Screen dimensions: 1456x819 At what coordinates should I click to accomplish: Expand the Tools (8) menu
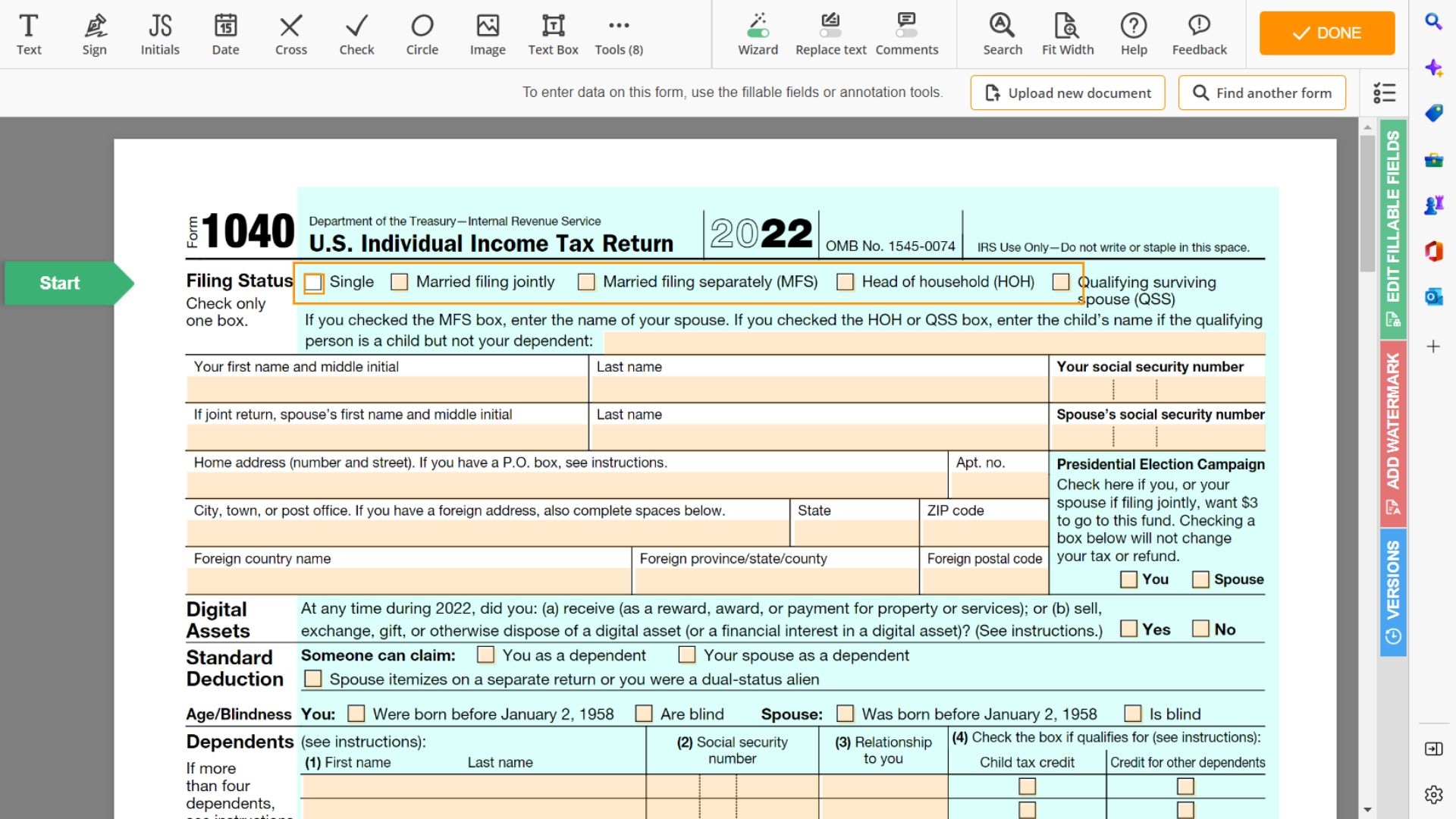(618, 33)
